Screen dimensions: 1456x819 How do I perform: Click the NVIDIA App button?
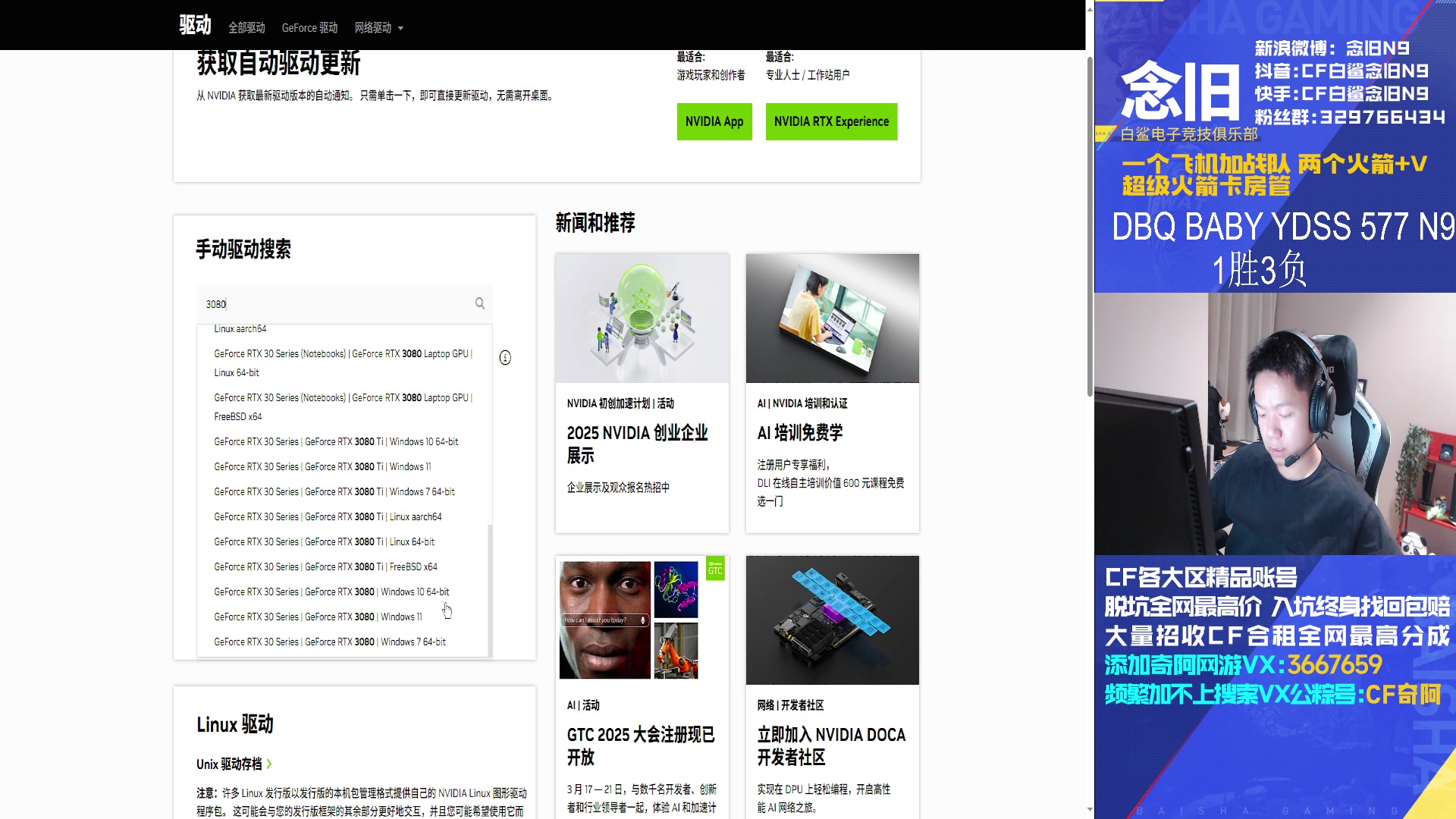(x=714, y=121)
